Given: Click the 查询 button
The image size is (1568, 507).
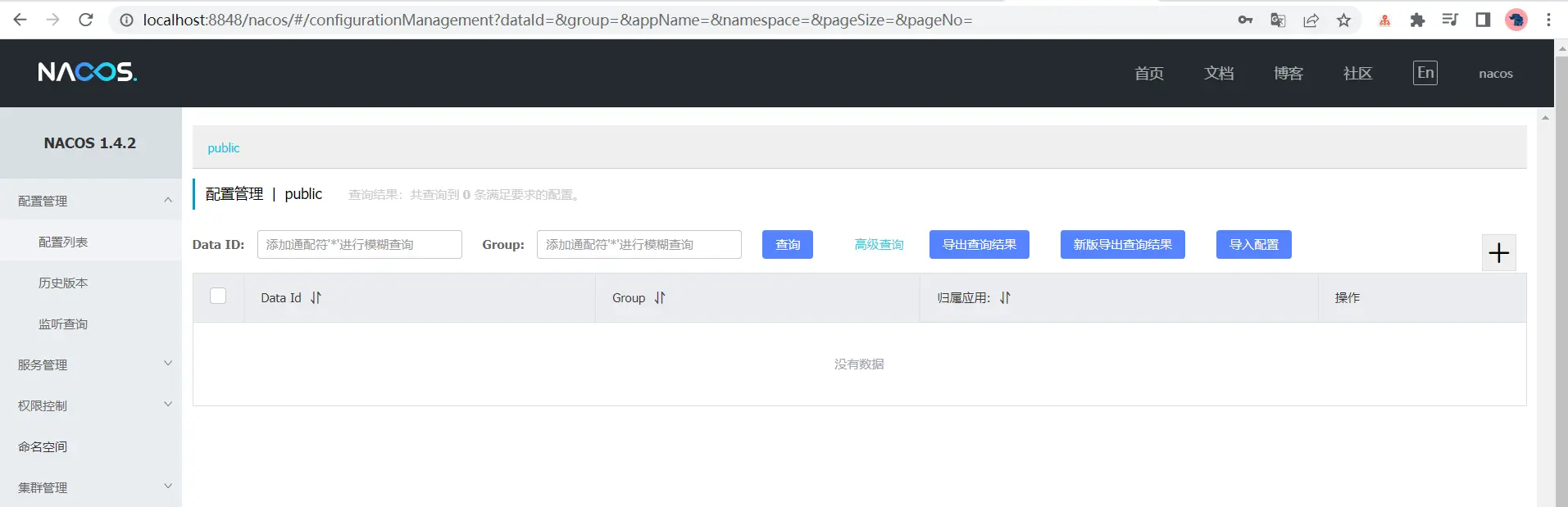Looking at the screenshot, I should point(788,244).
